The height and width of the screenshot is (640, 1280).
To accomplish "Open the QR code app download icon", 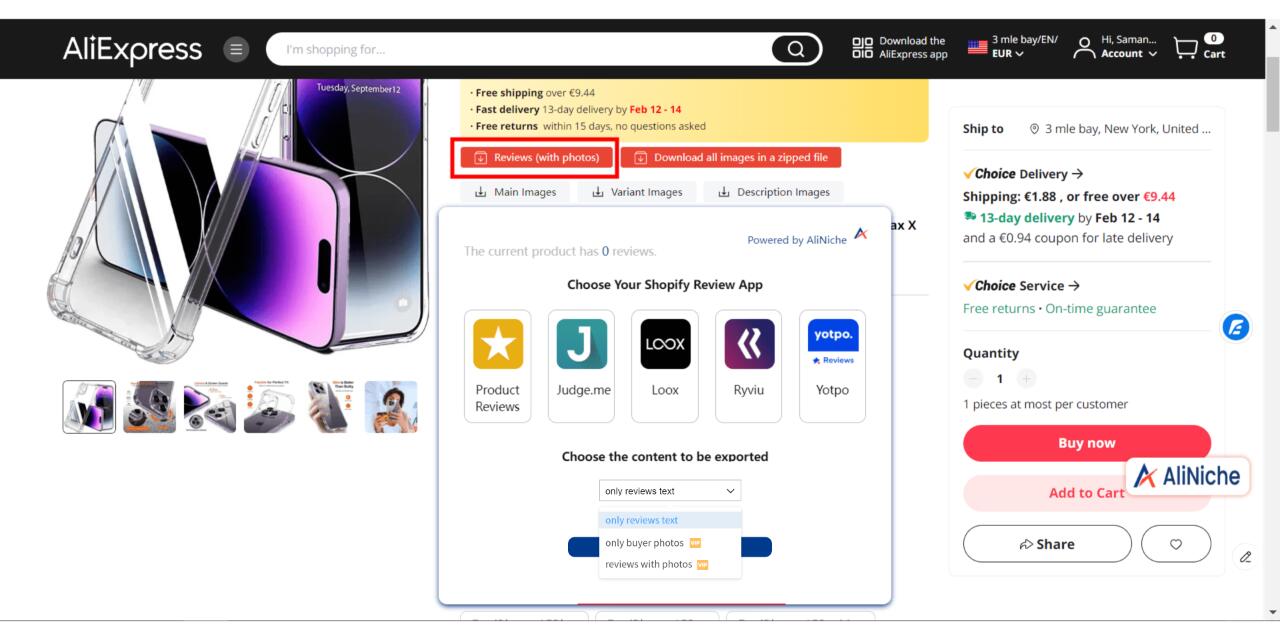I will click(862, 48).
